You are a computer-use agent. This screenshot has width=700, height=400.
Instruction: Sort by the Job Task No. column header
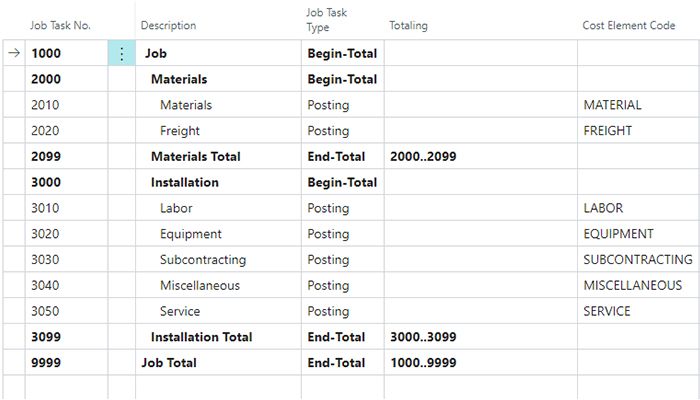(x=61, y=25)
